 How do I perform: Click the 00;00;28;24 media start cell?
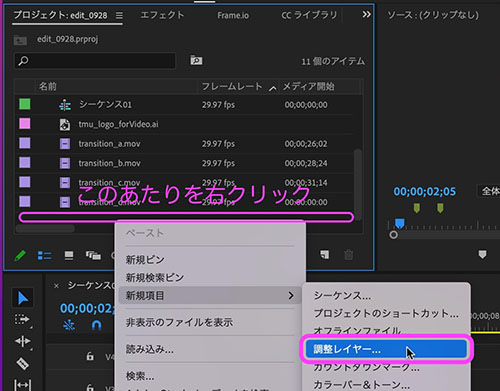click(306, 163)
